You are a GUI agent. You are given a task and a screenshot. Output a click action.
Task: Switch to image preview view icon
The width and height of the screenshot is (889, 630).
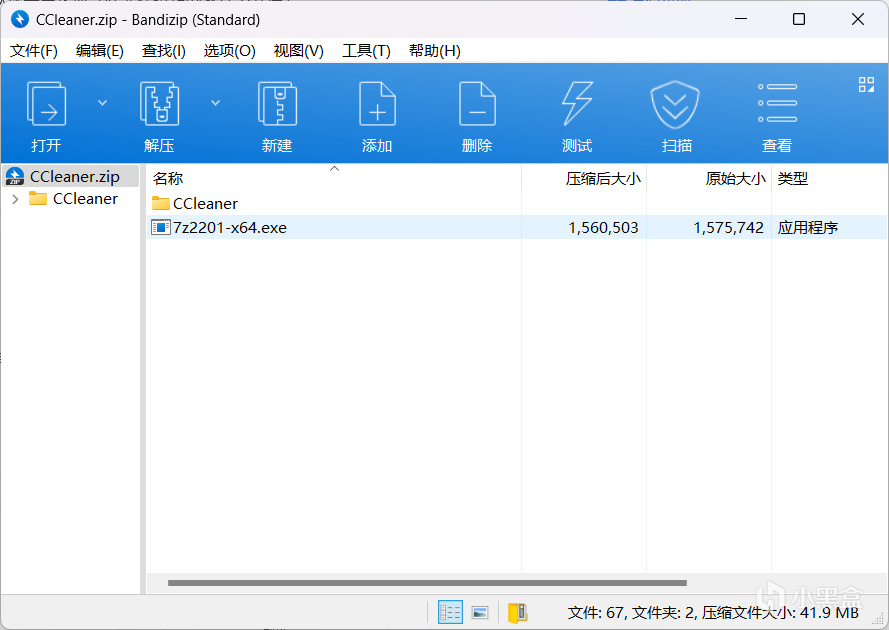(480, 612)
